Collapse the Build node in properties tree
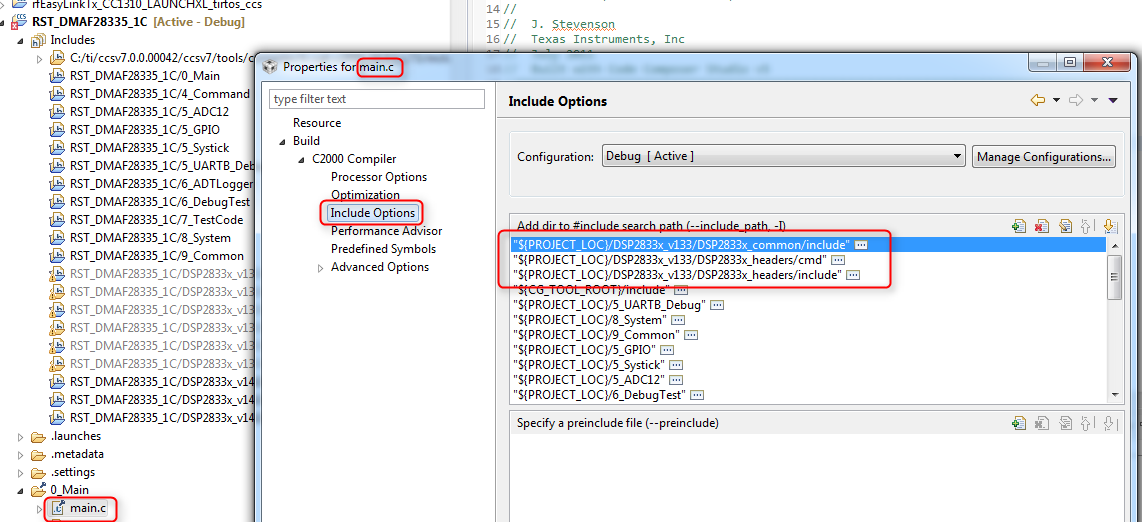The image size is (1142, 522). pyautogui.click(x=282, y=141)
